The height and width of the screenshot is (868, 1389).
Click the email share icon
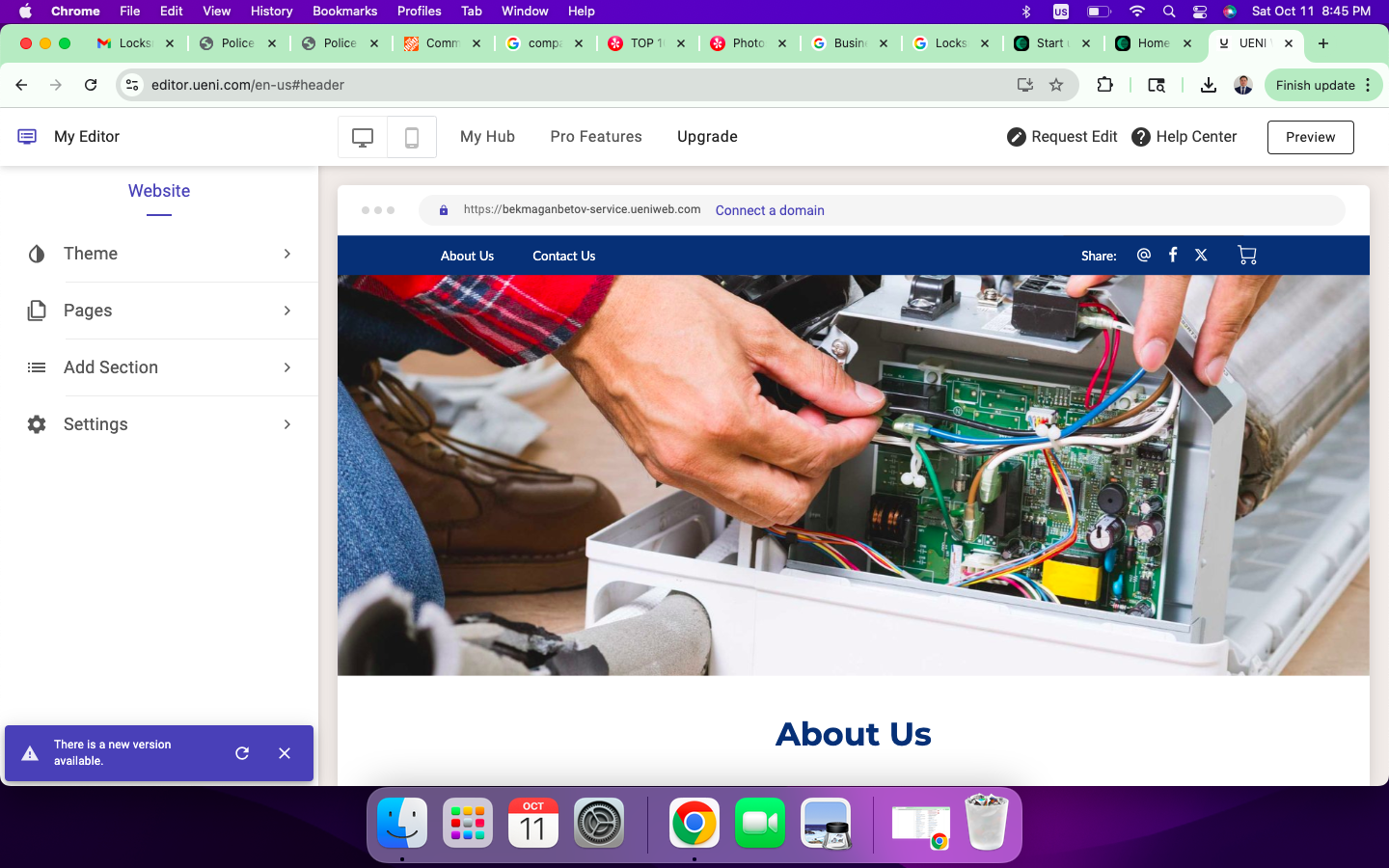click(1144, 256)
